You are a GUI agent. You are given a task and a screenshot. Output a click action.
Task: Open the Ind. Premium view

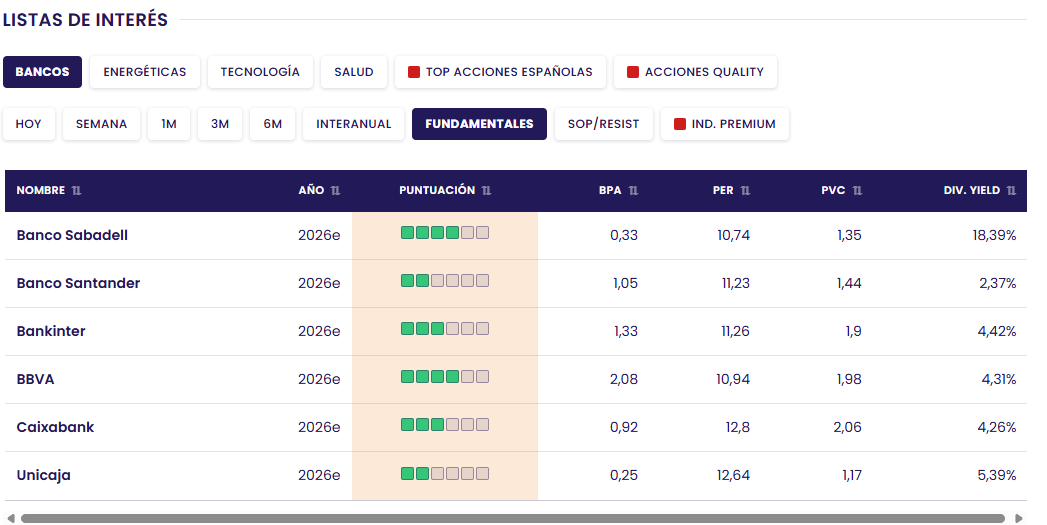(724, 124)
